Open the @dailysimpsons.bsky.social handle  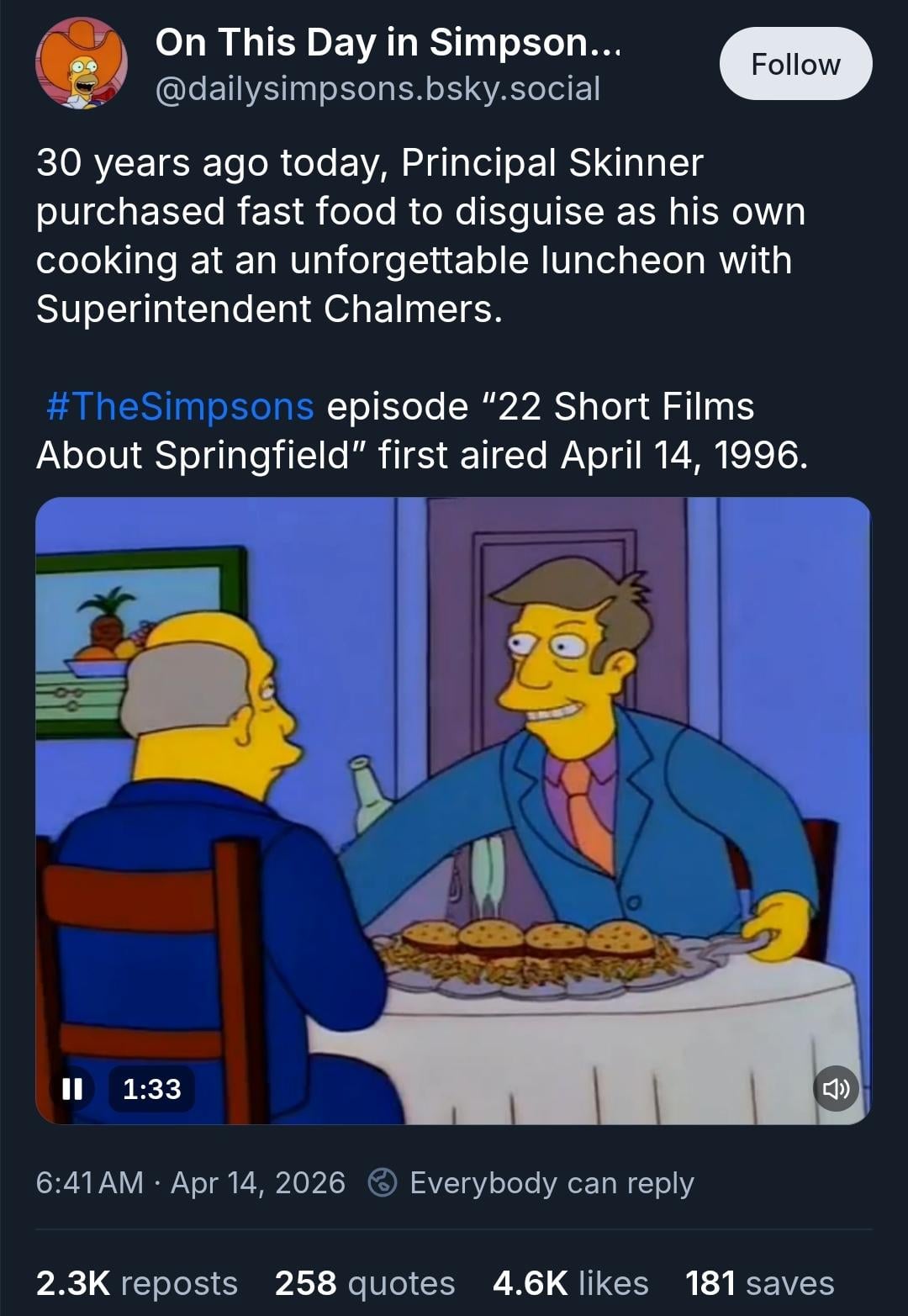pyautogui.click(x=377, y=88)
